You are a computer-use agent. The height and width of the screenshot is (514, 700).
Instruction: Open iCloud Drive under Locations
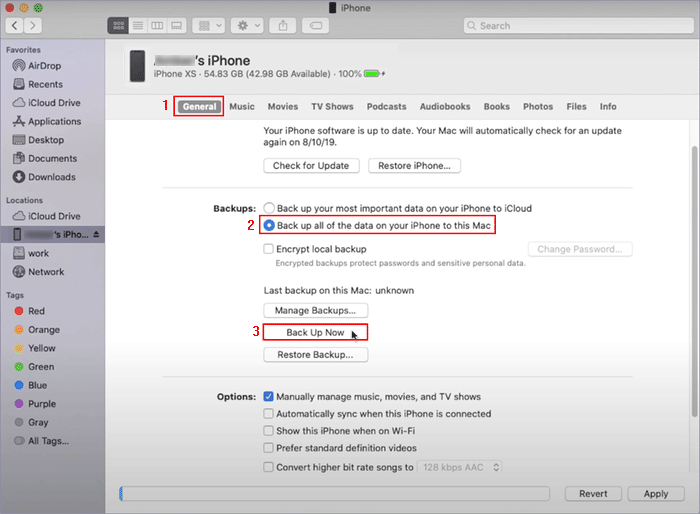(46, 216)
